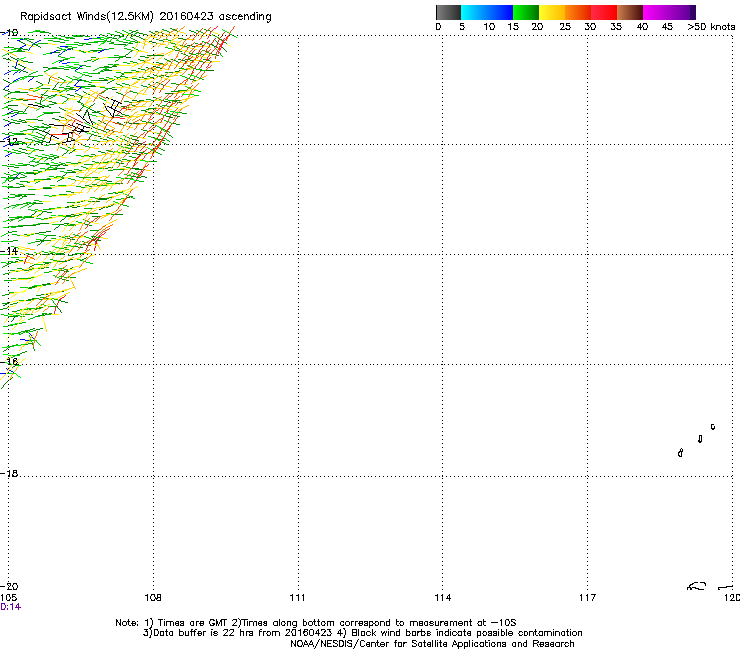Click the longitude label 105

[x=9, y=598]
